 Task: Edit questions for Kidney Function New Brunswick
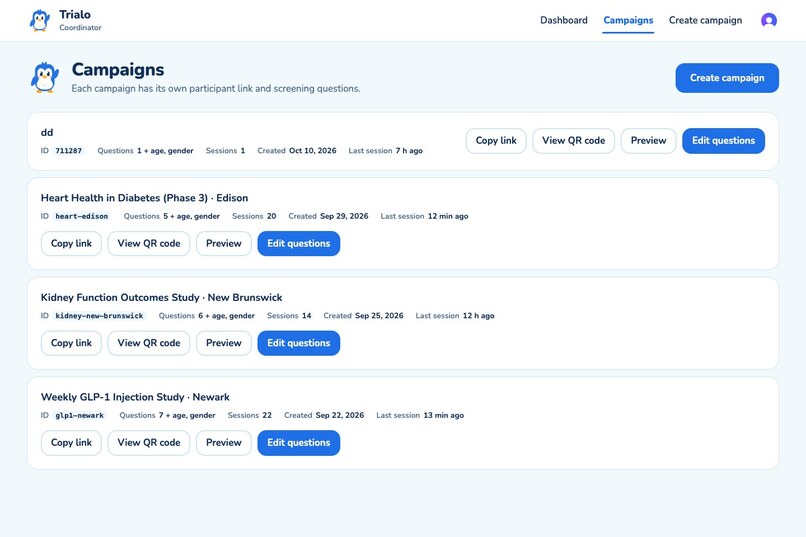point(299,343)
